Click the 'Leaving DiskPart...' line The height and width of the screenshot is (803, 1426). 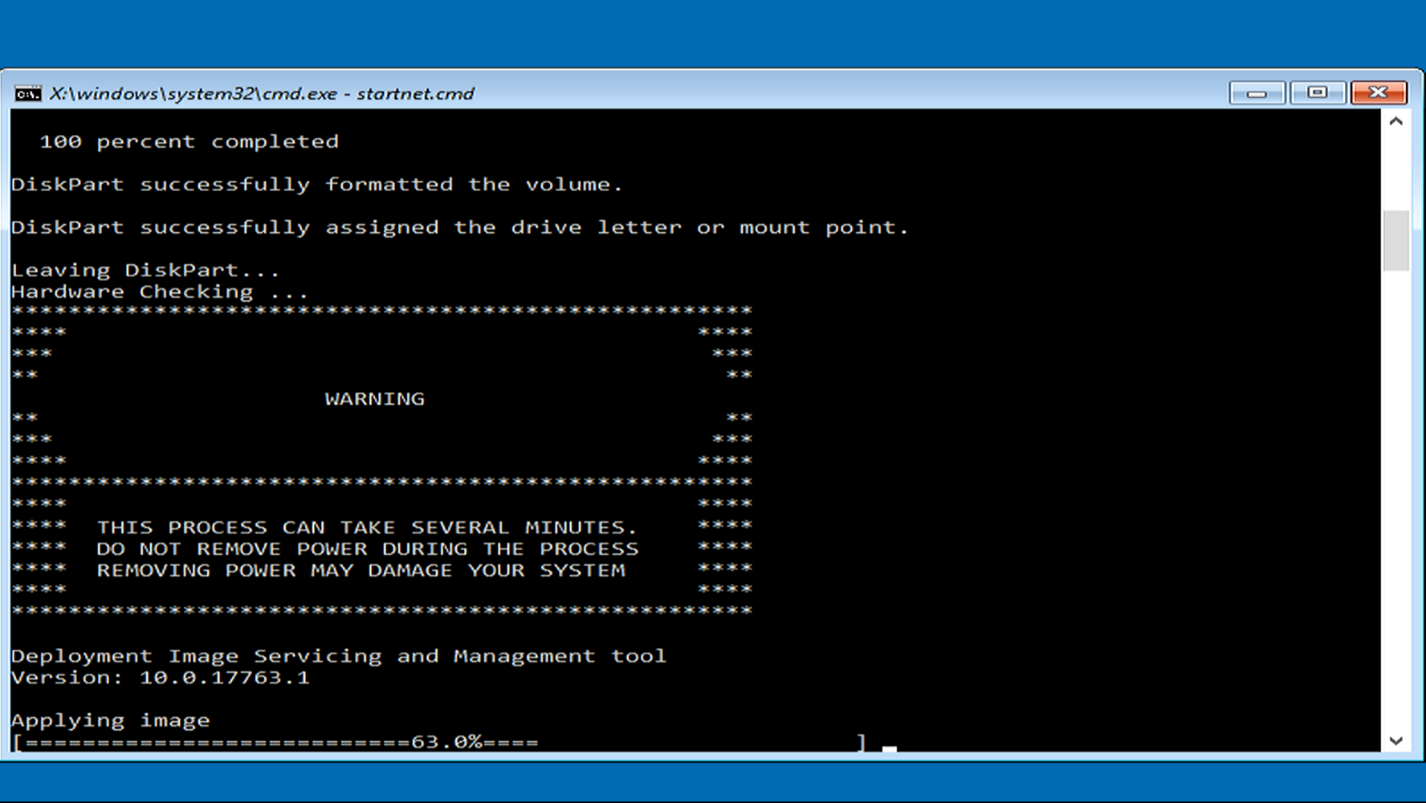pyautogui.click(x=146, y=270)
